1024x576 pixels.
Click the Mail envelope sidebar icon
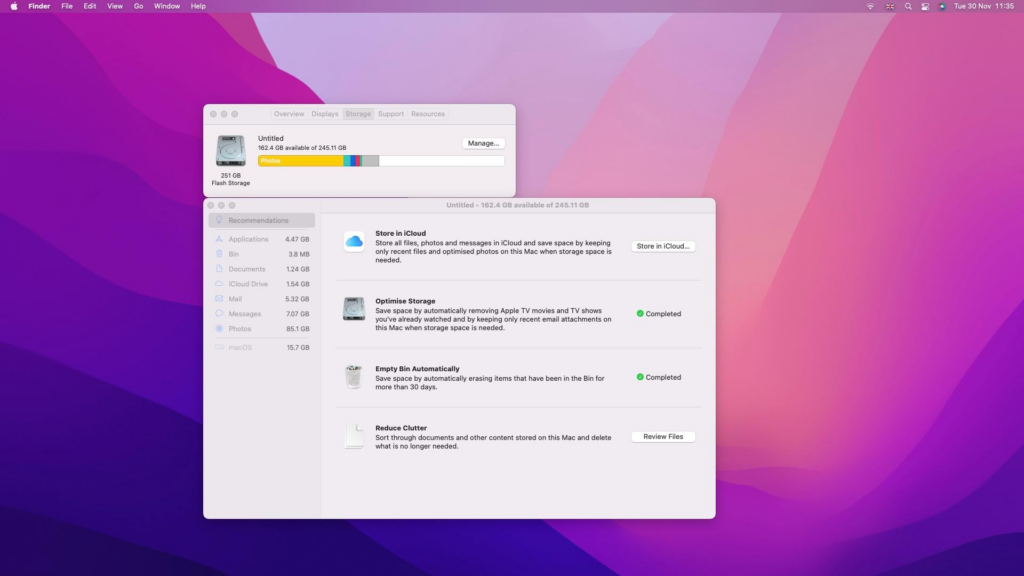point(219,299)
